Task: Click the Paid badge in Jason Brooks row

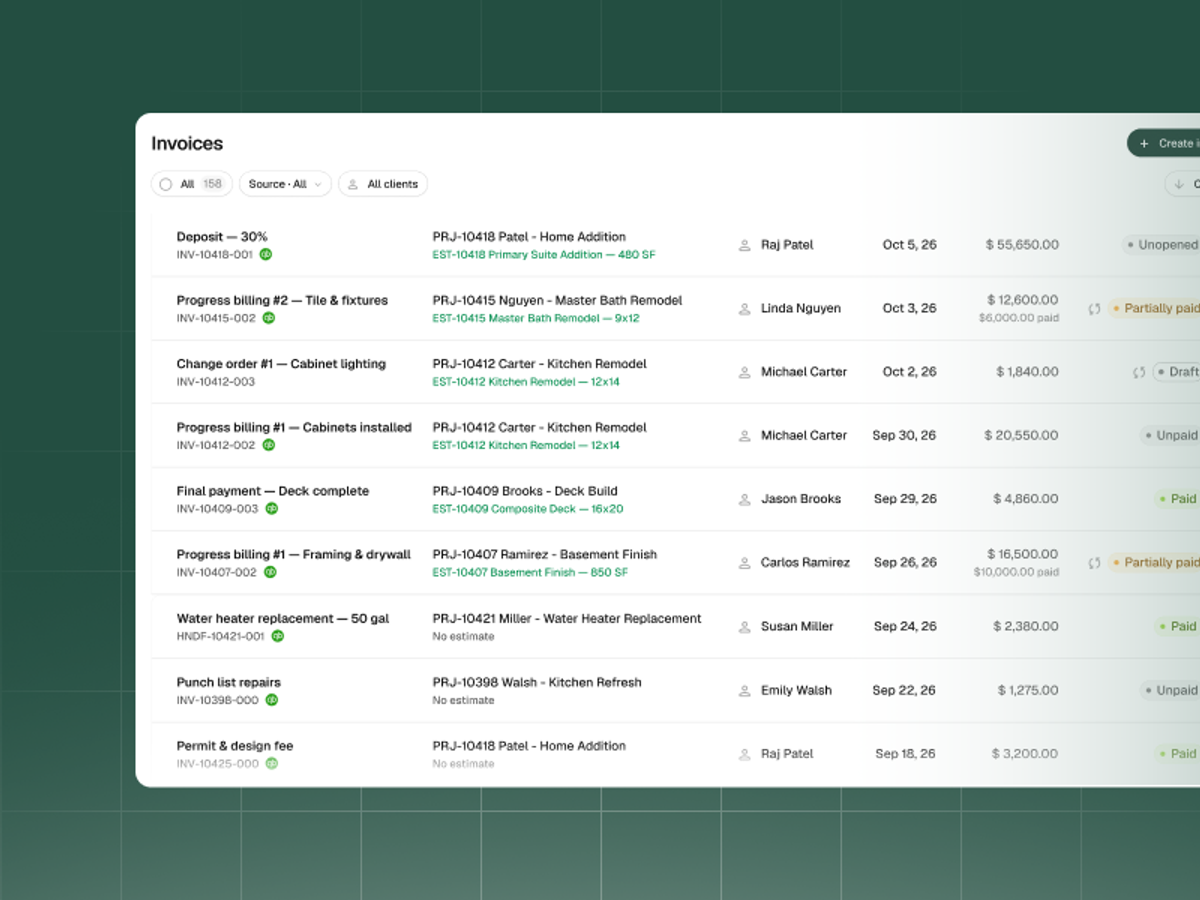Action: tap(1177, 499)
